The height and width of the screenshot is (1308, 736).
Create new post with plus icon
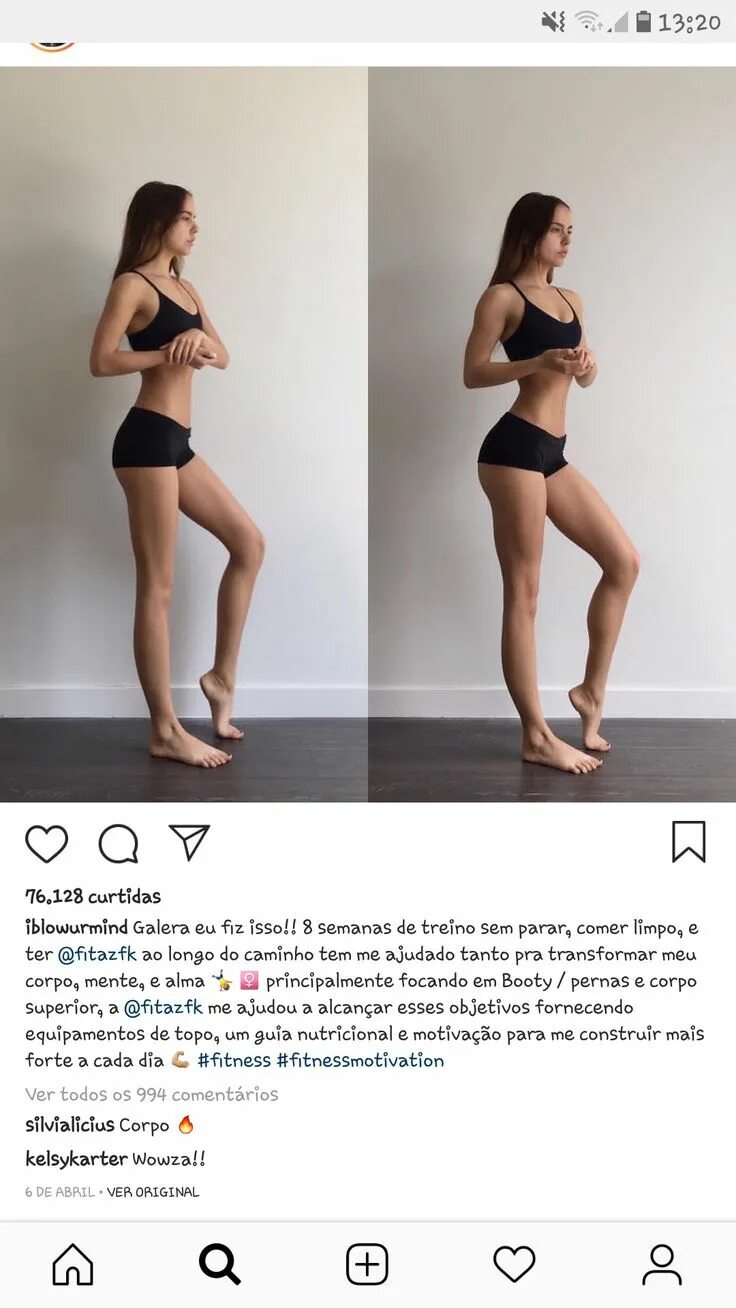367,1265
